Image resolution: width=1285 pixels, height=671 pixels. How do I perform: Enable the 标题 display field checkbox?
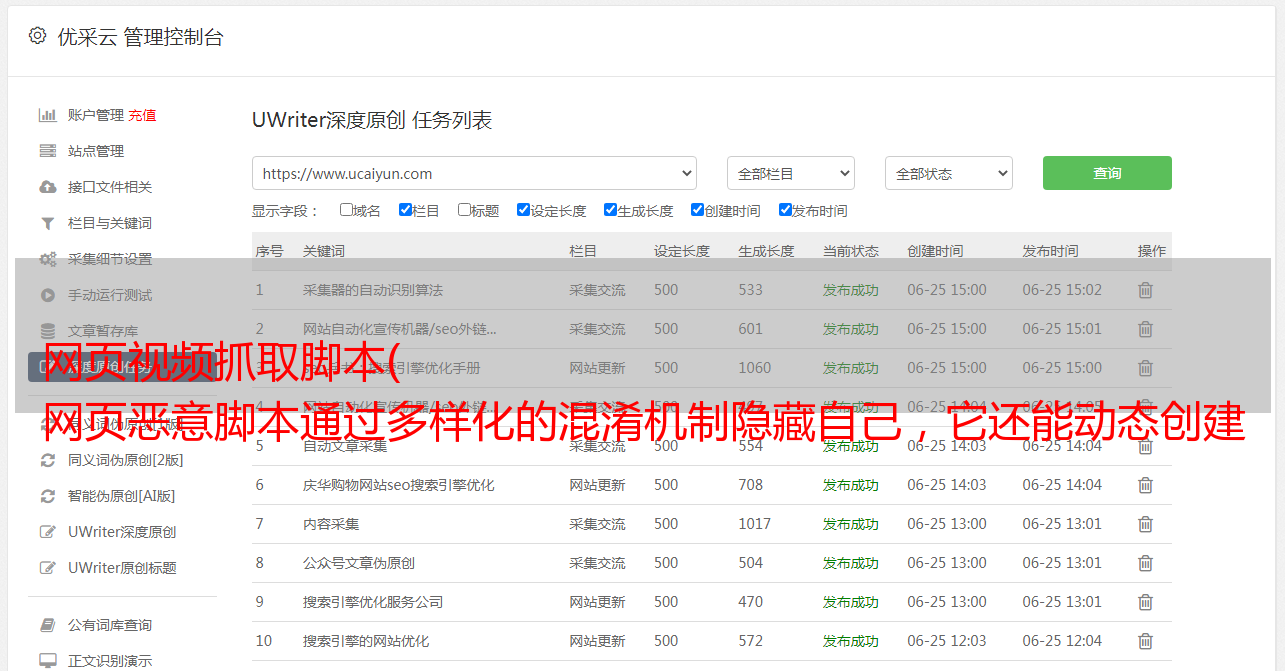click(x=464, y=210)
